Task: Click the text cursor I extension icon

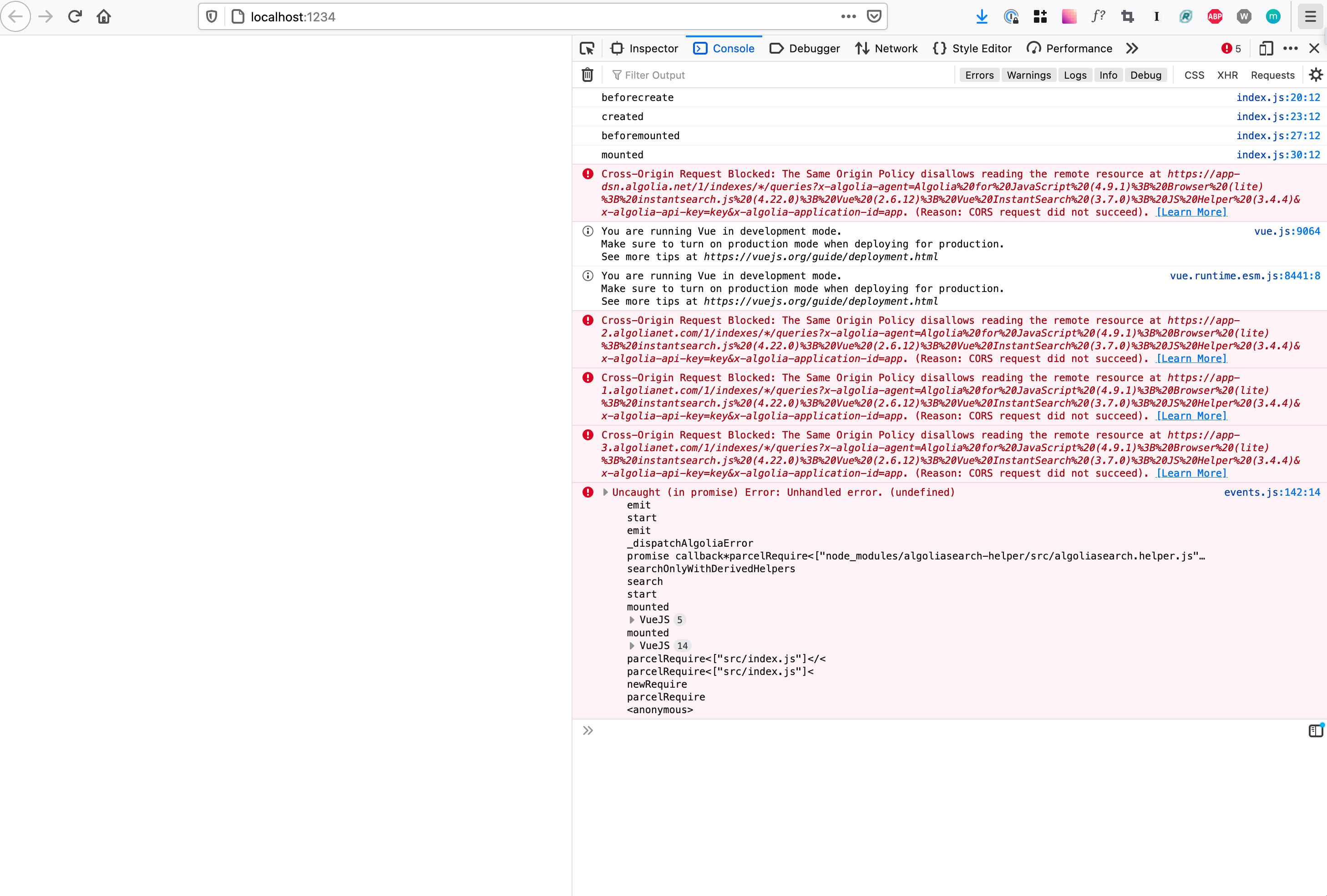Action: [x=1156, y=16]
